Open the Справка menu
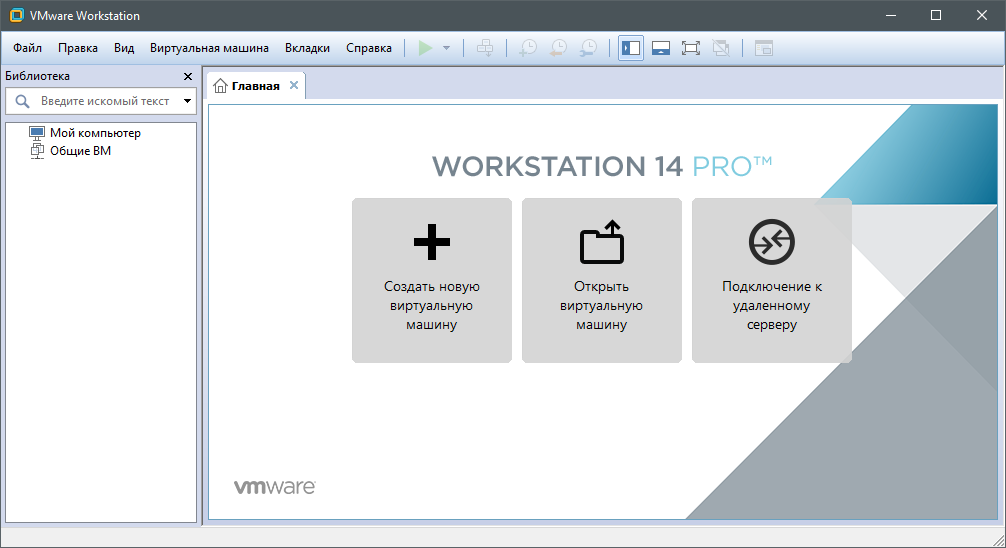This screenshot has height=548, width=1006. (369, 48)
